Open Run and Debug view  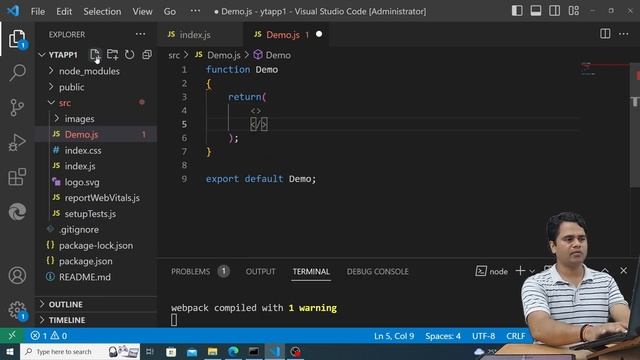[x=17, y=142]
